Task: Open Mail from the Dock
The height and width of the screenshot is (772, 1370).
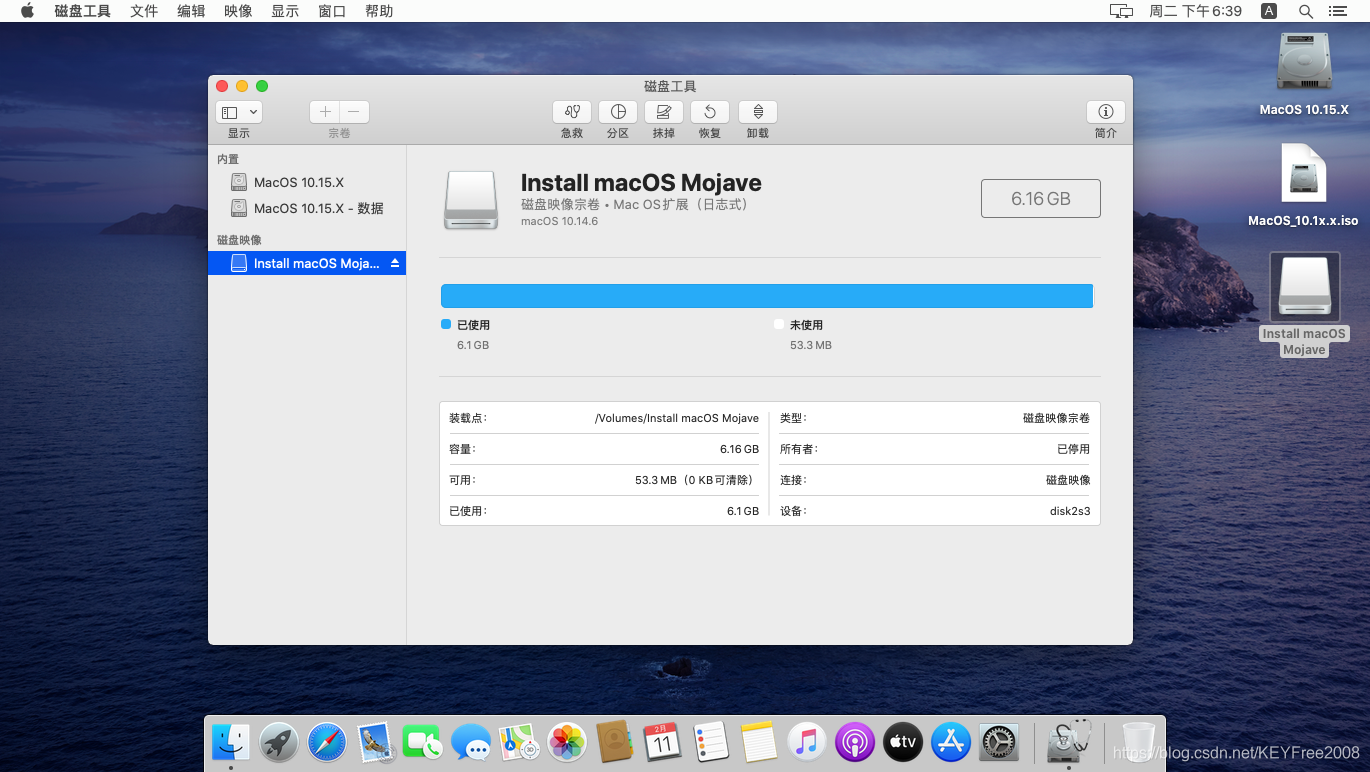Action: click(x=375, y=742)
